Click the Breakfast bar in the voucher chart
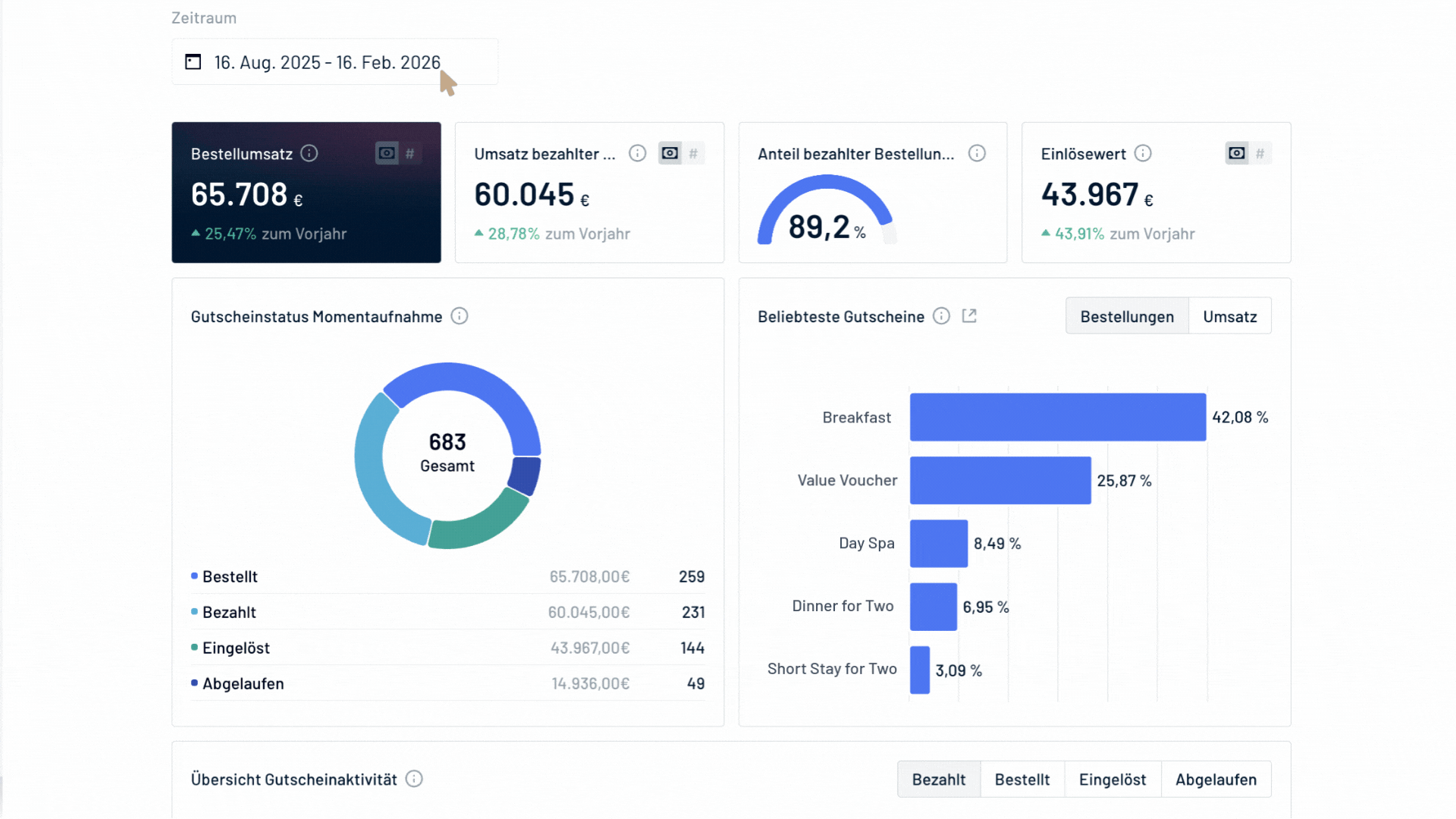 1058,416
